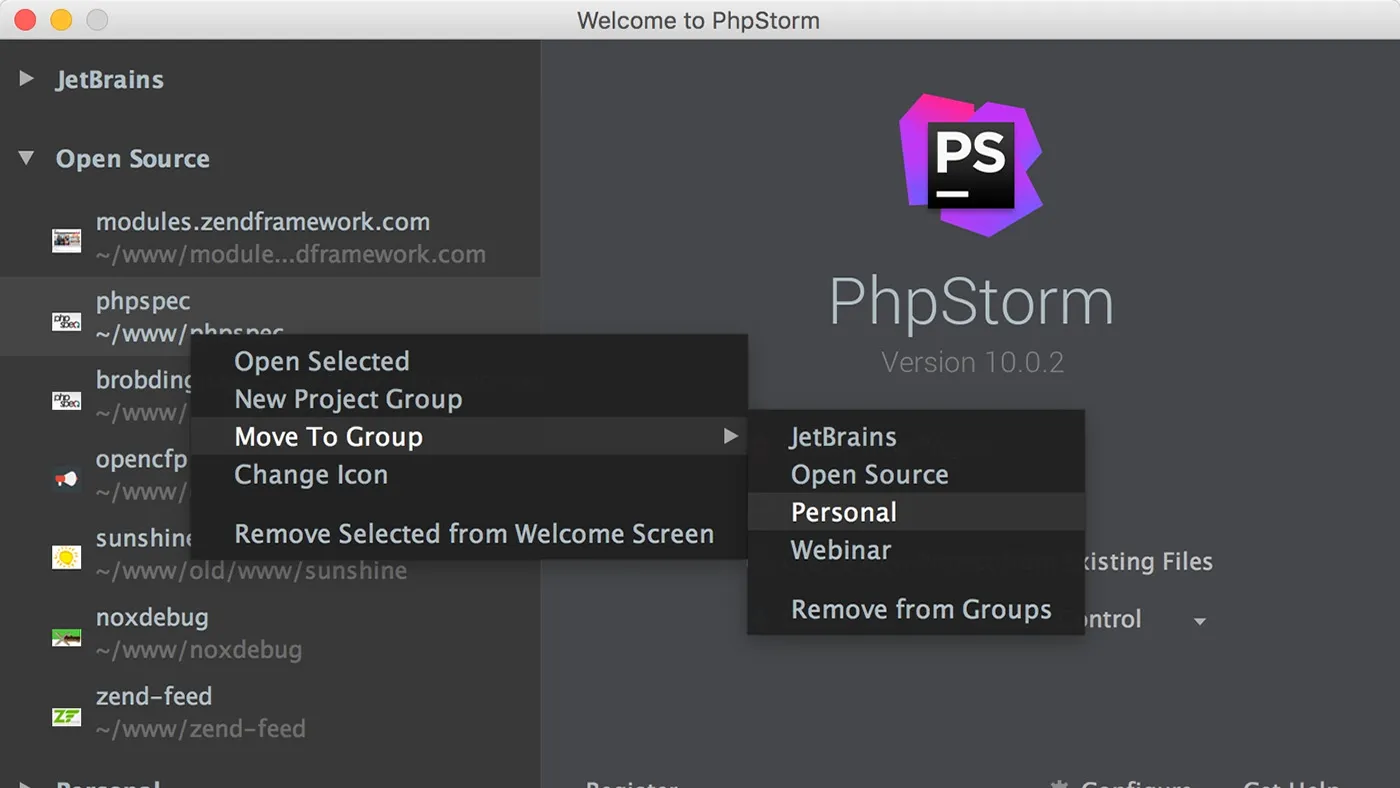The image size is (1400, 788).
Task: Click the Configure gear icon
Action: pos(1061,785)
